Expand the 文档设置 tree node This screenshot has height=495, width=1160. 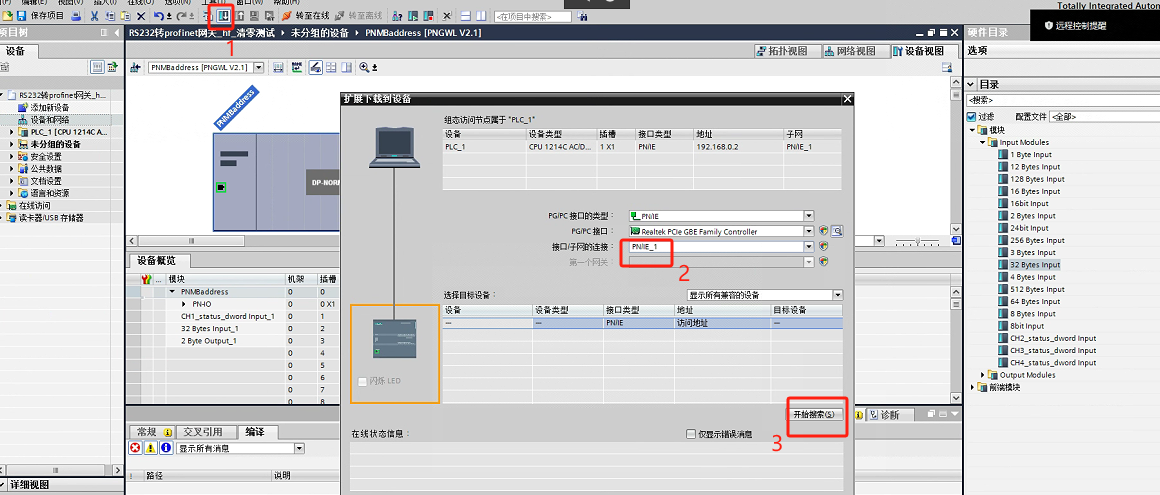coord(13,181)
